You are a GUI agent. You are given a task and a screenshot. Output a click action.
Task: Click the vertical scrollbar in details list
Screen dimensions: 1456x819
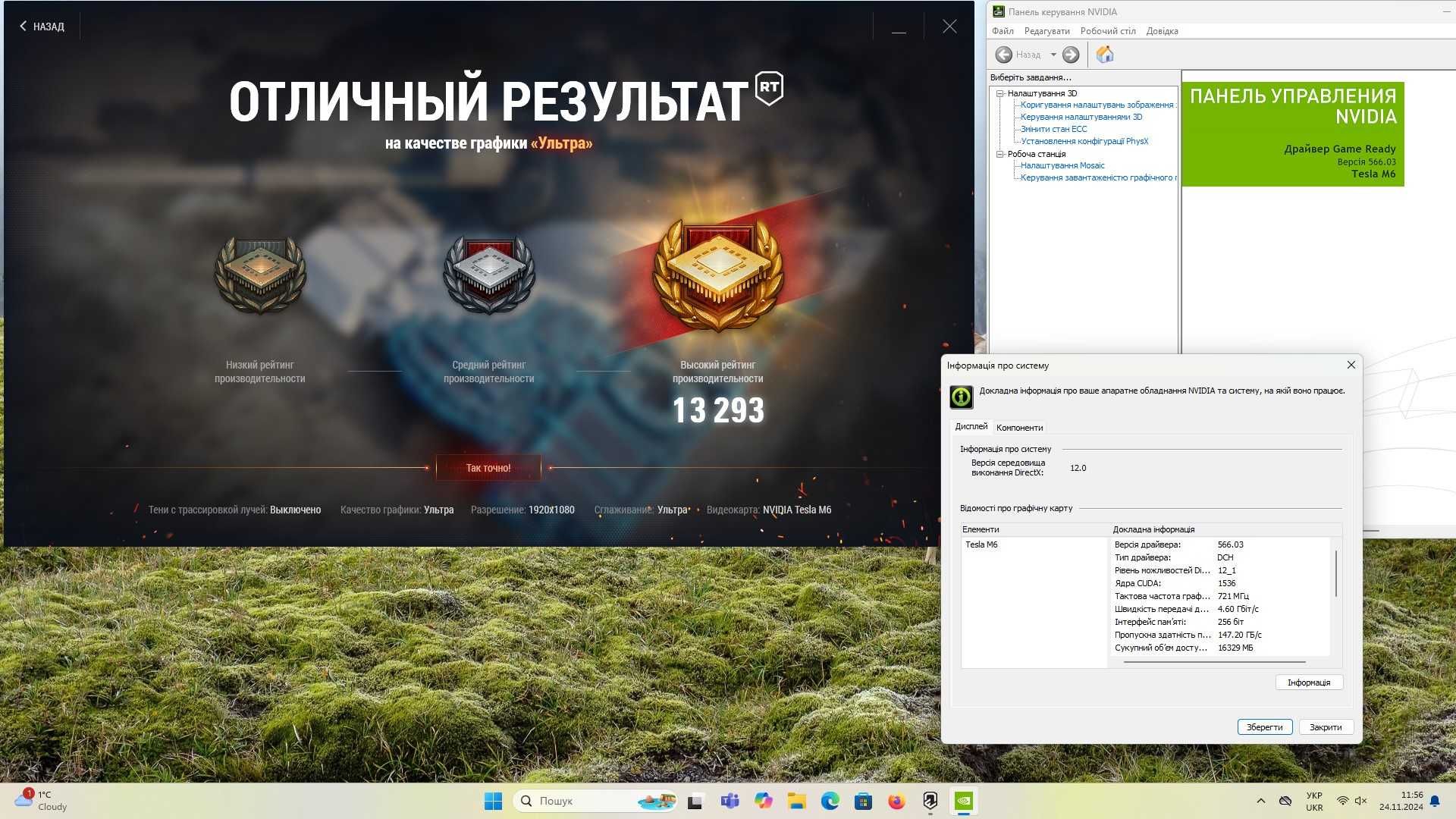pos(1335,573)
